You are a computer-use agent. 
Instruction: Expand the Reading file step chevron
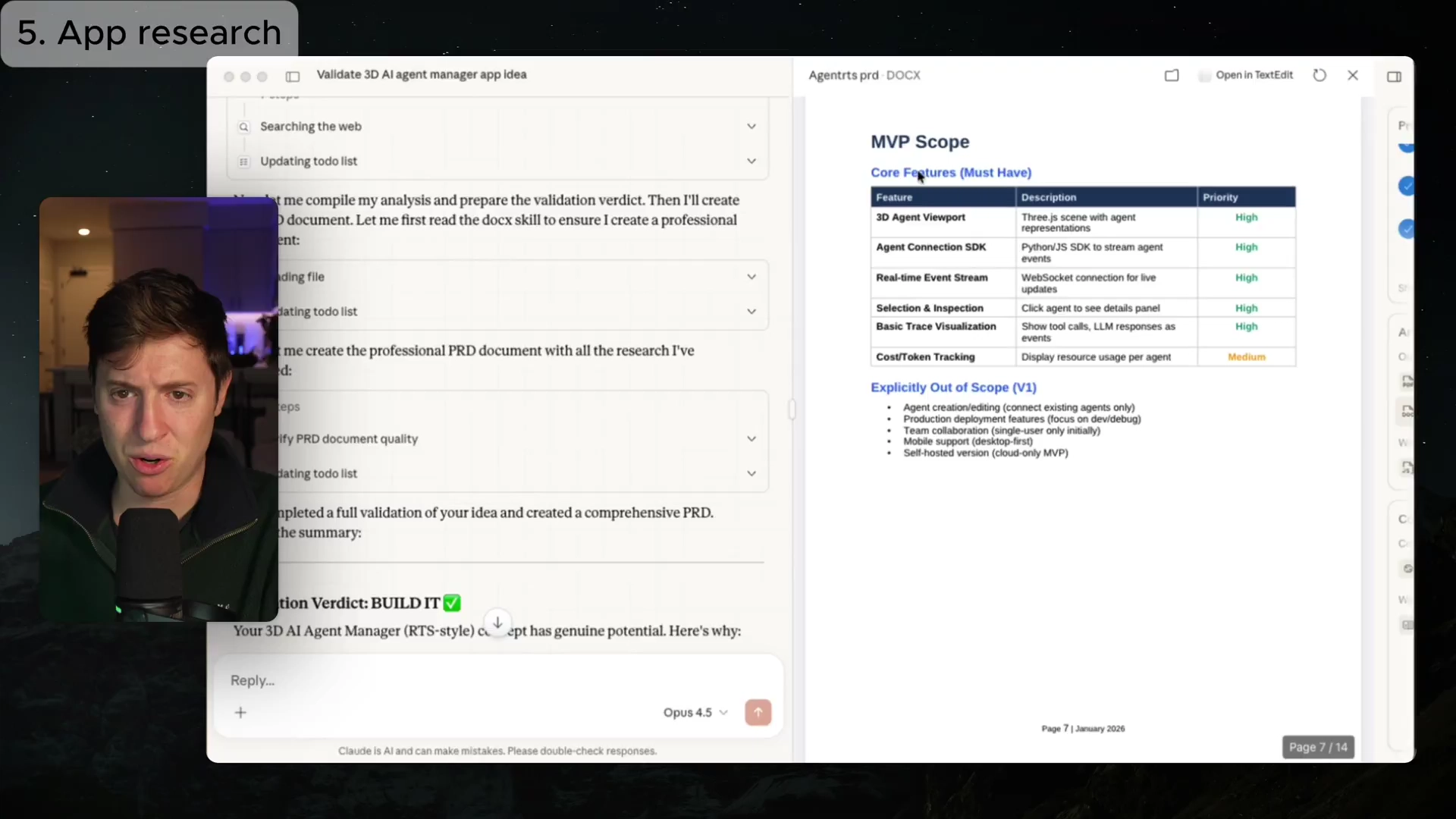tap(751, 277)
